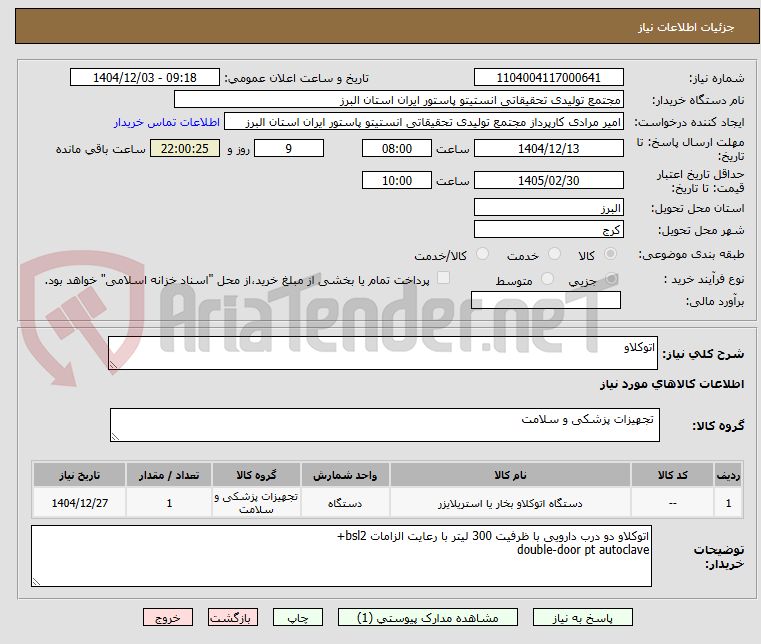Image resolution: width=761 pixels, height=644 pixels.
Task: Click the نام دستگاه خریدار field
Action: [x=398, y=100]
